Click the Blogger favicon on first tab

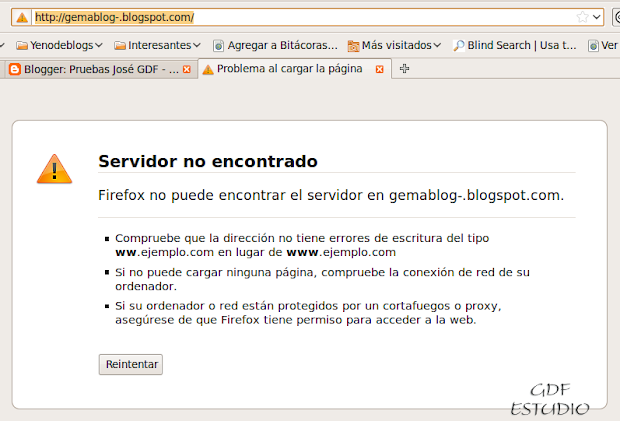15,70
